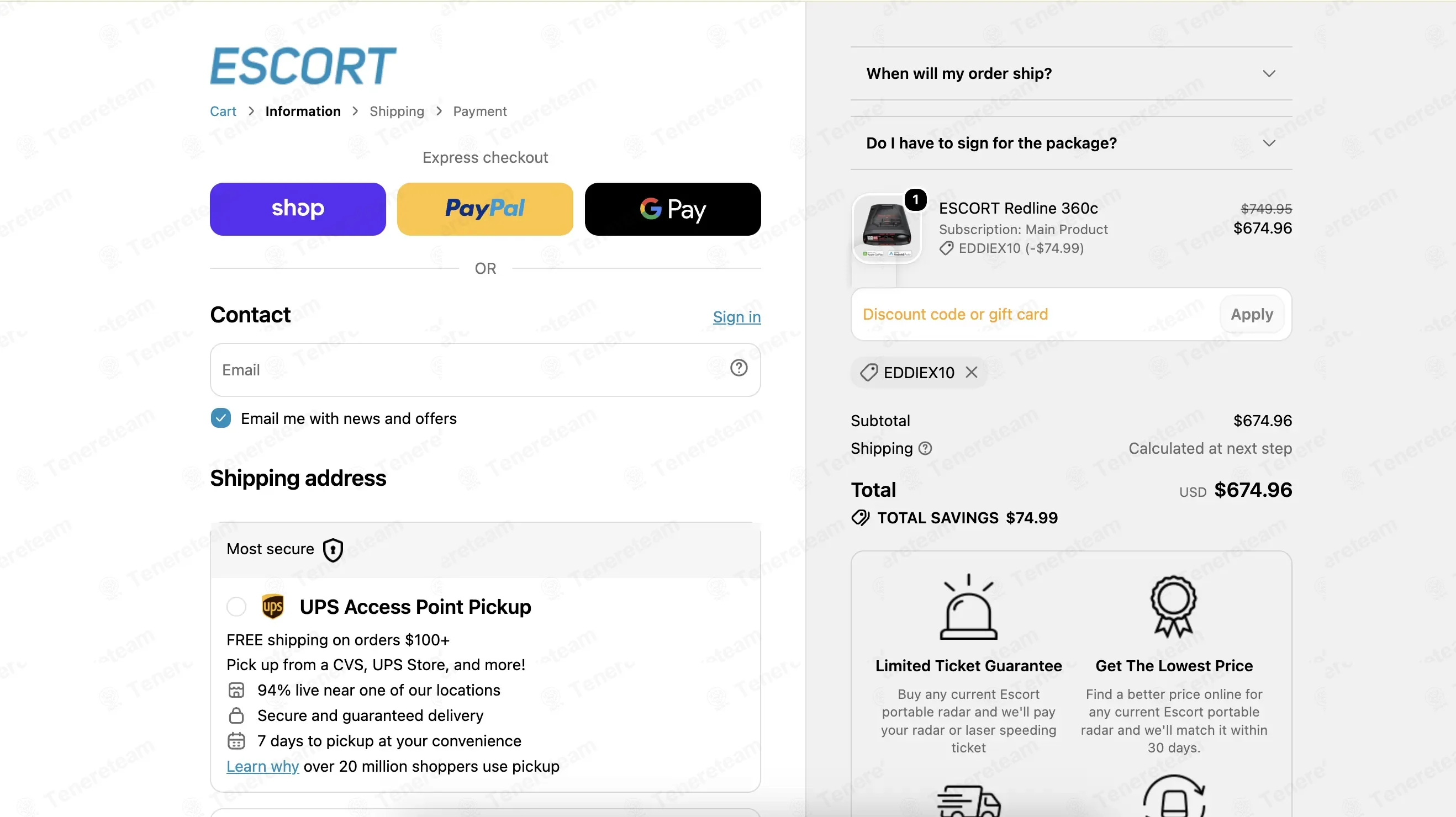The height and width of the screenshot is (817, 1456).
Task: Click the Sign in link
Action: pyautogui.click(x=736, y=317)
